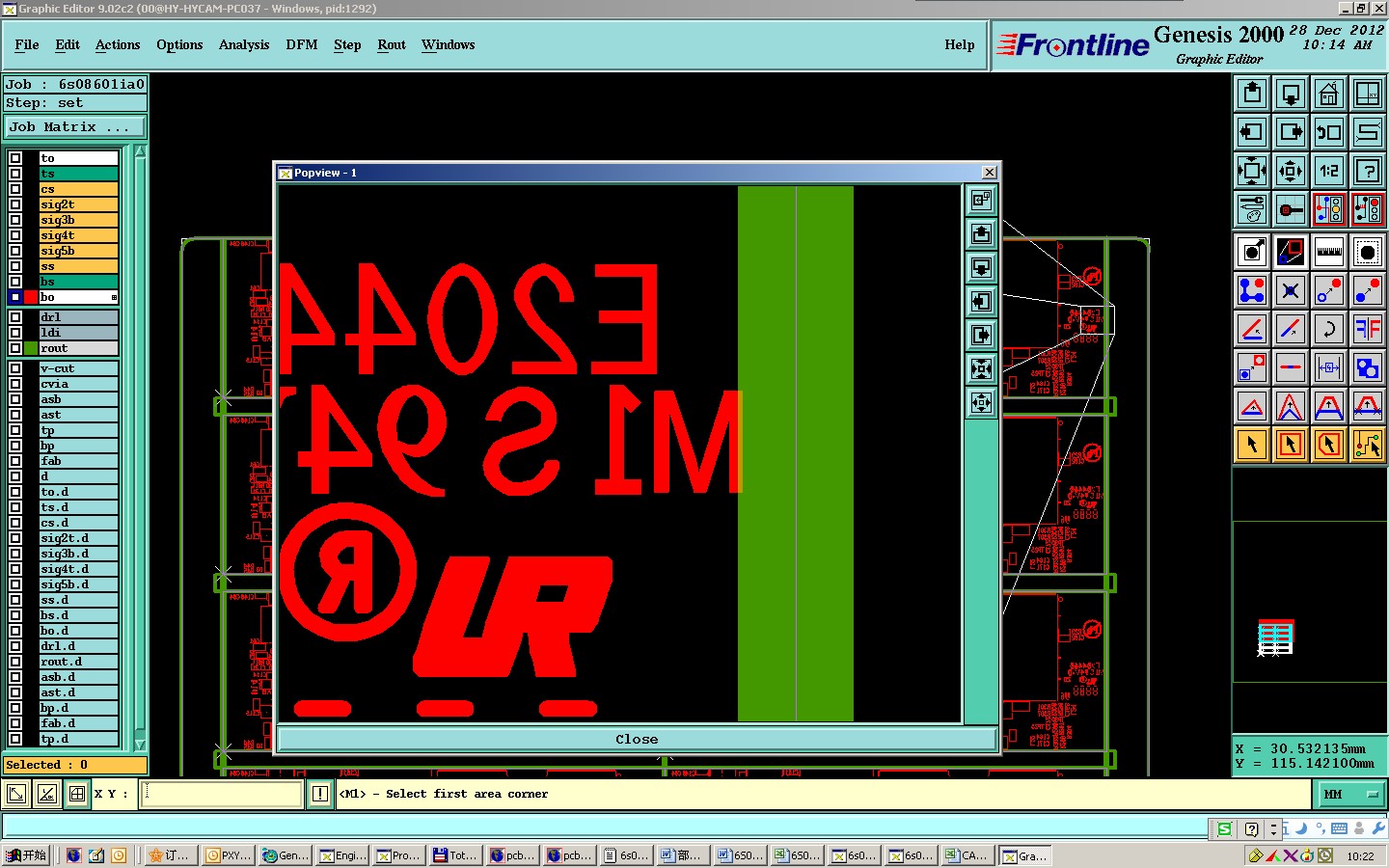1389x868 pixels.
Task: Toggle the checkbox for layer sig5b
Action: pyautogui.click(x=15, y=251)
